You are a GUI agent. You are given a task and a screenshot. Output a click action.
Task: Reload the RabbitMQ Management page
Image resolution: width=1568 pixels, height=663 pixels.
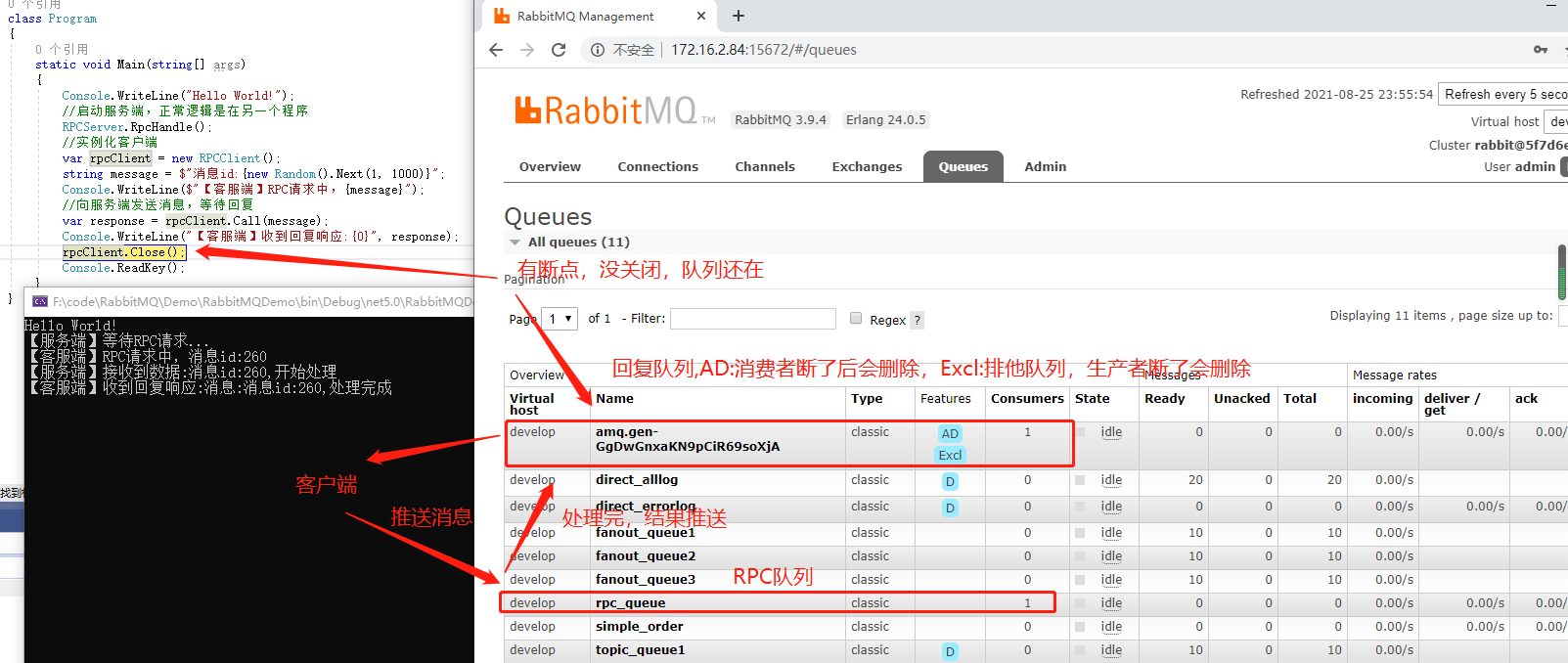(559, 50)
